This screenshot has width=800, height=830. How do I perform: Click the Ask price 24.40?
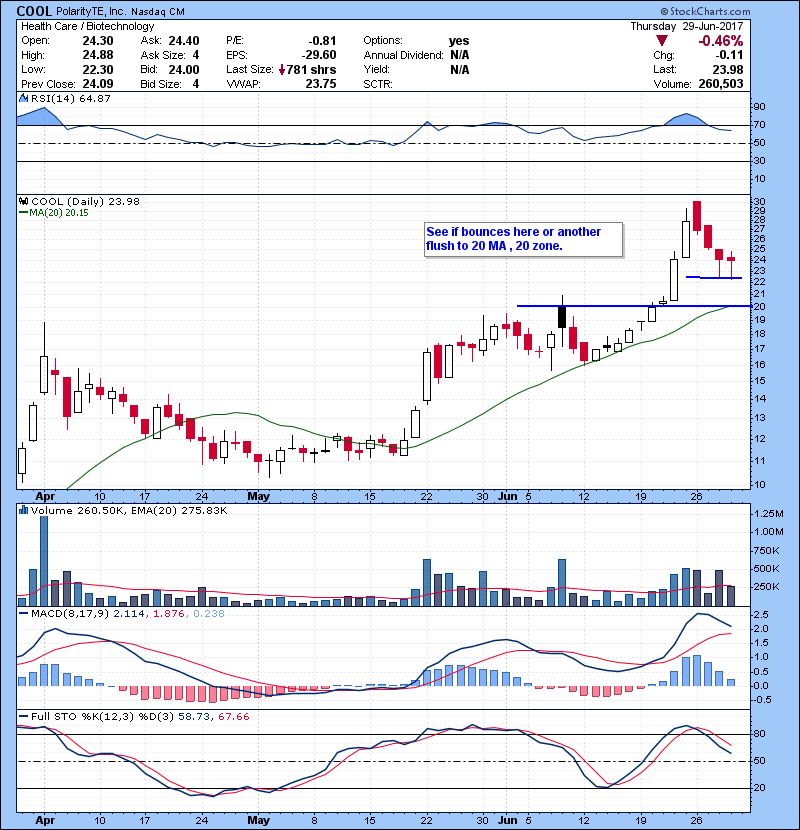(x=184, y=41)
